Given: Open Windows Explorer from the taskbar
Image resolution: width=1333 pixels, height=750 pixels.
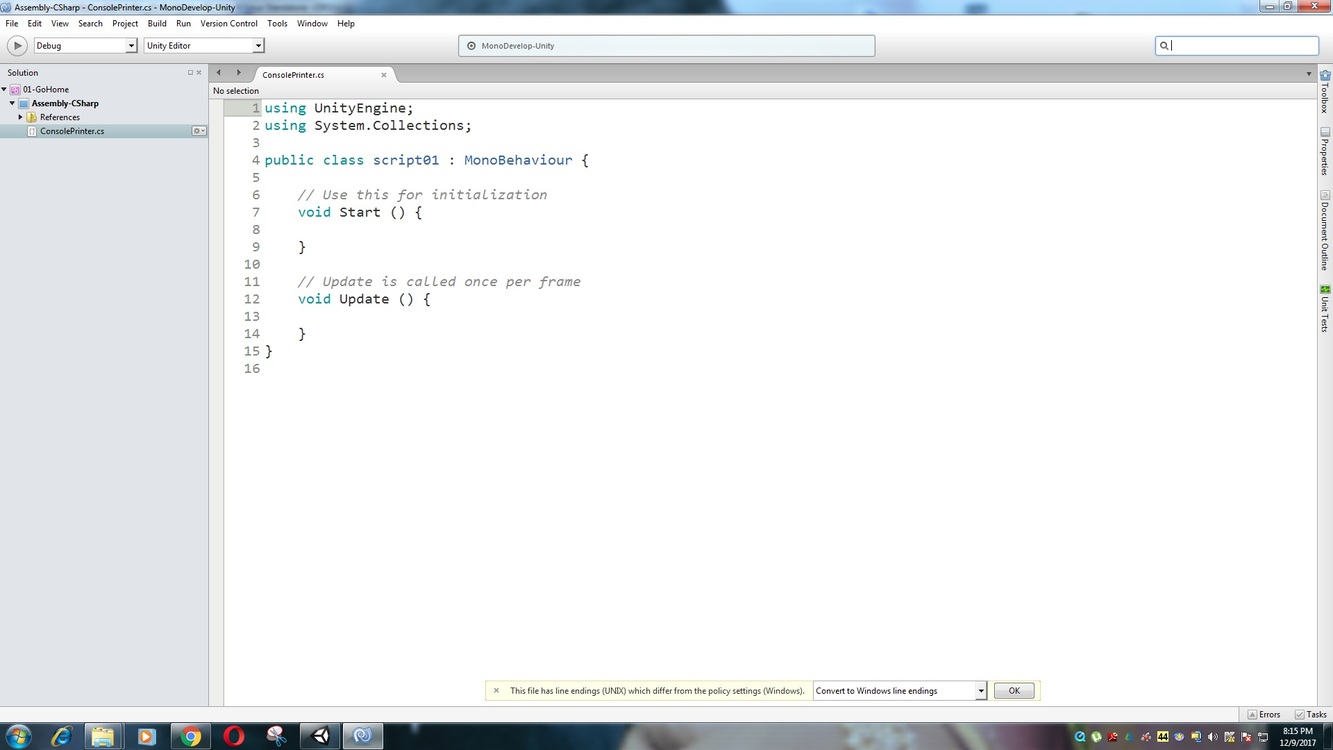Looking at the screenshot, I should point(103,737).
